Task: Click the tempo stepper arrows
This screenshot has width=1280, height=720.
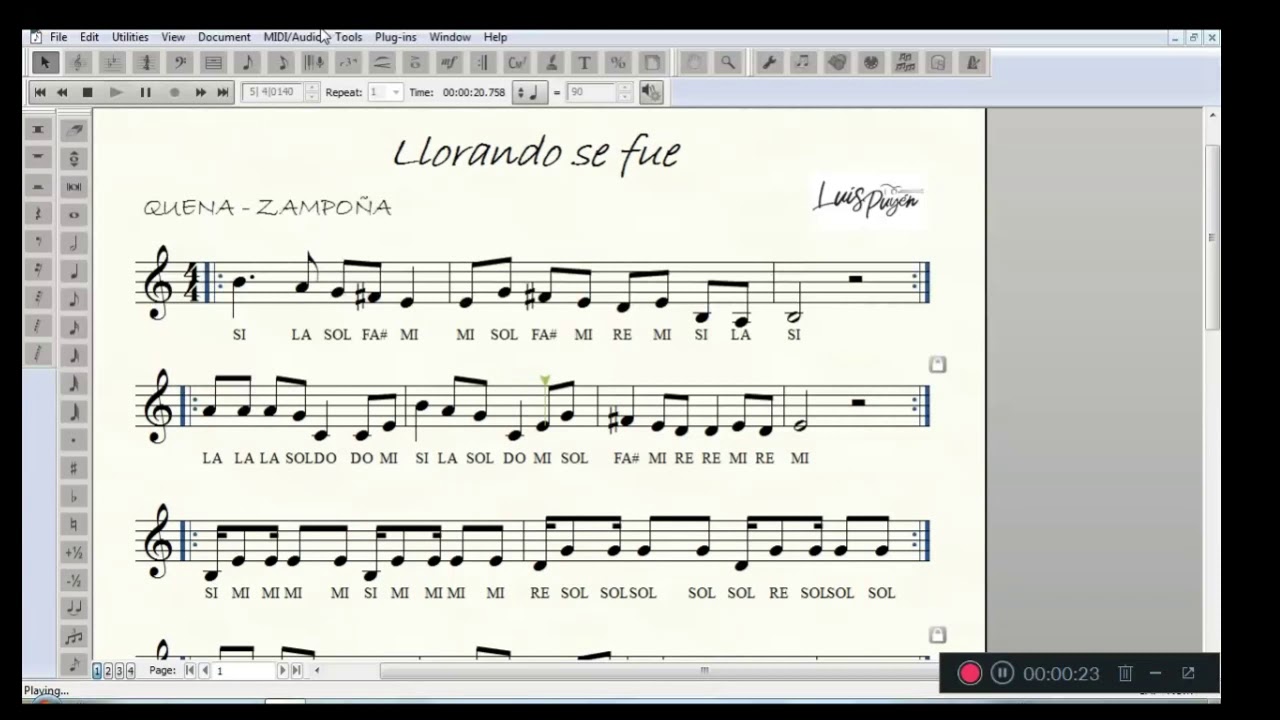Action: coord(625,92)
